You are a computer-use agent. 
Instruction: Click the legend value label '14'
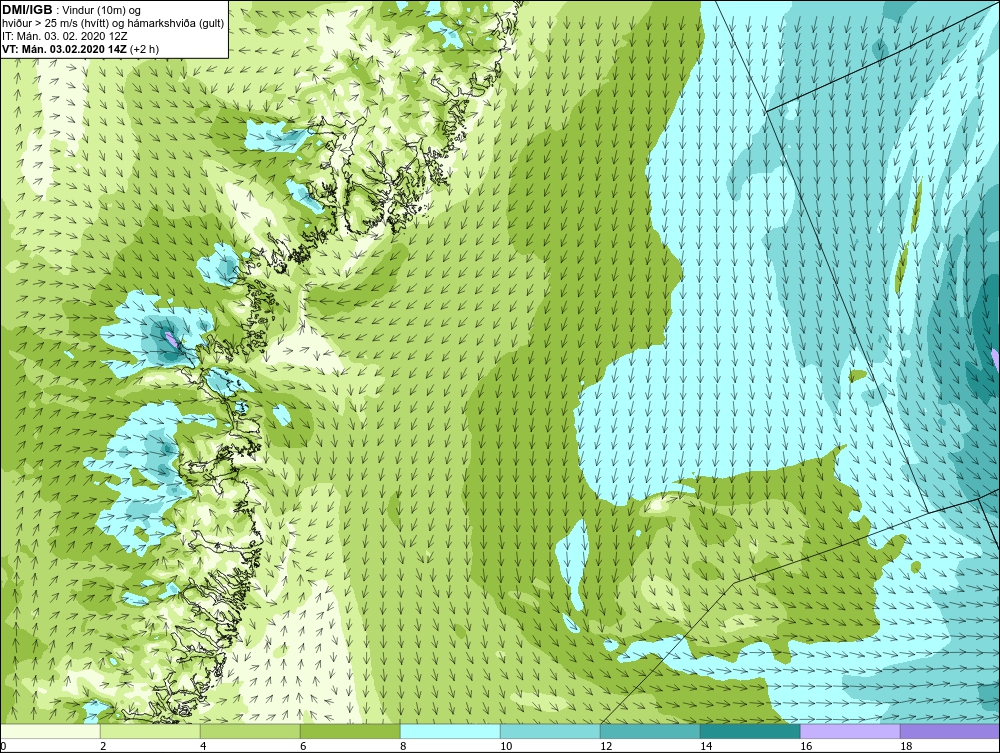tap(706, 746)
